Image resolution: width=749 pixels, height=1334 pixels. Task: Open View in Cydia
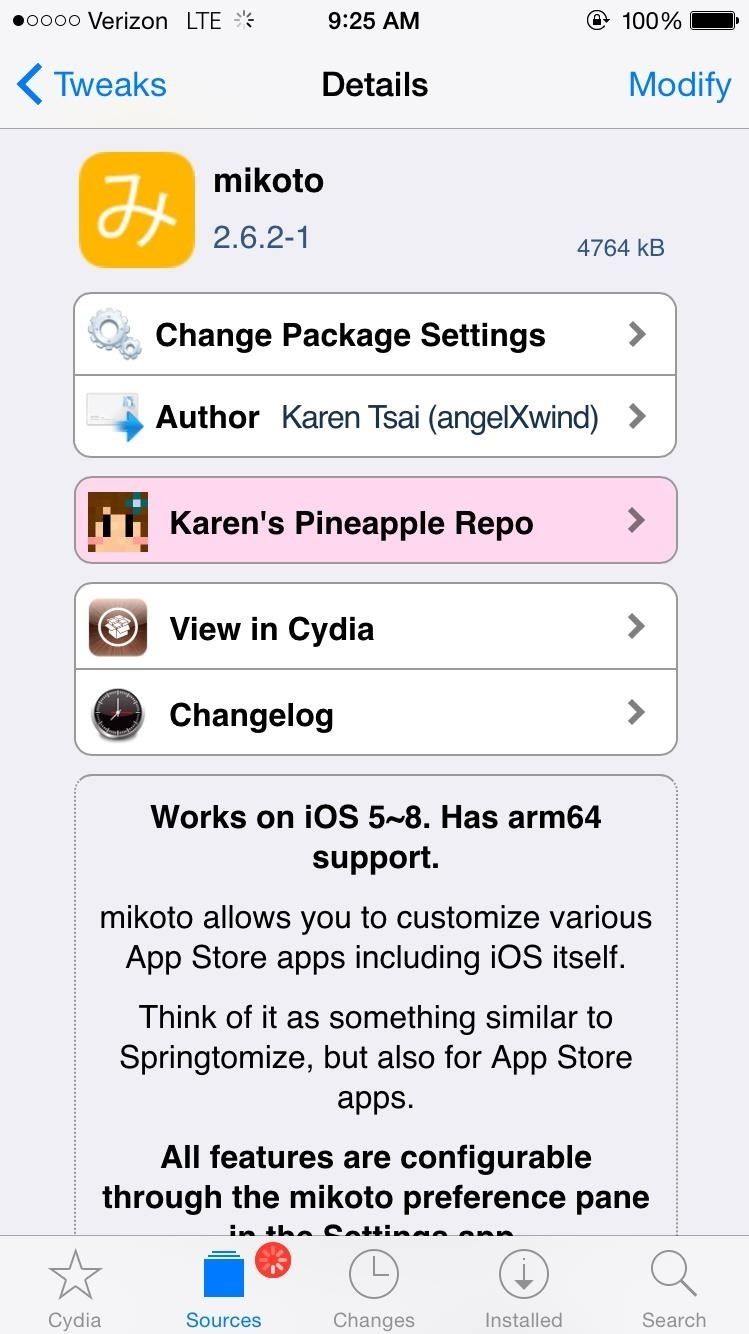[272, 627]
